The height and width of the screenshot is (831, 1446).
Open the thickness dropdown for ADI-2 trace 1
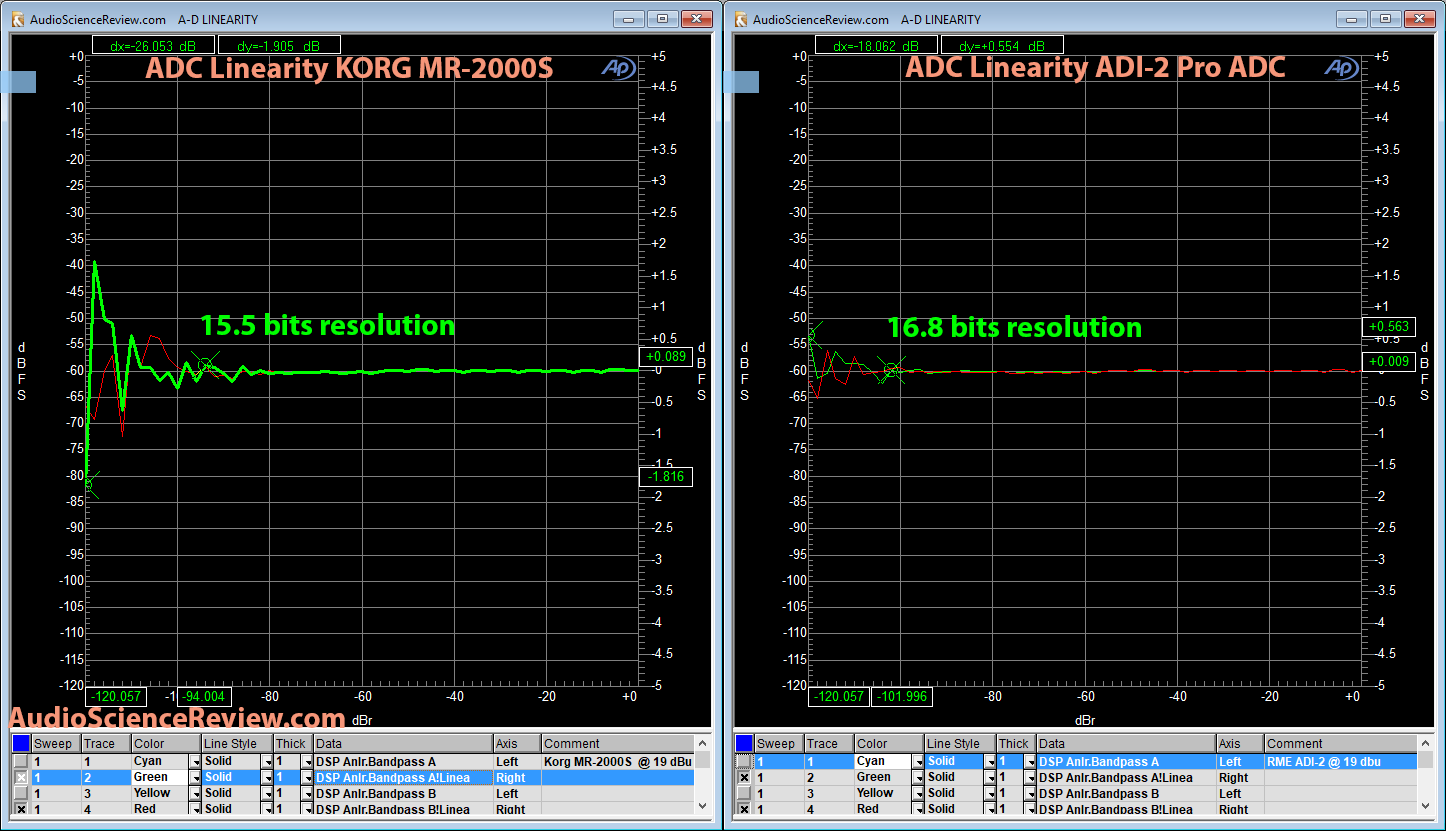click(1031, 762)
